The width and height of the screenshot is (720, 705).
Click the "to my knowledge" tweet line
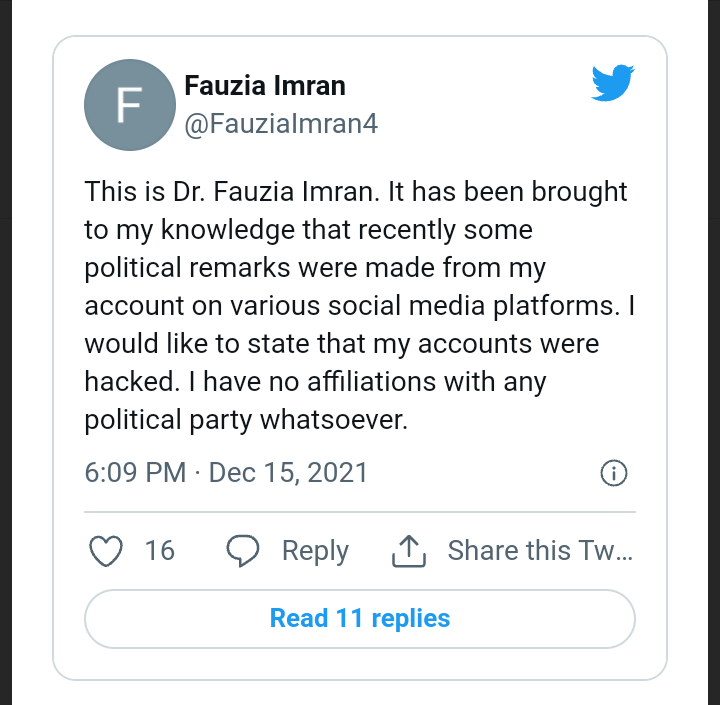(x=308, y=229)
